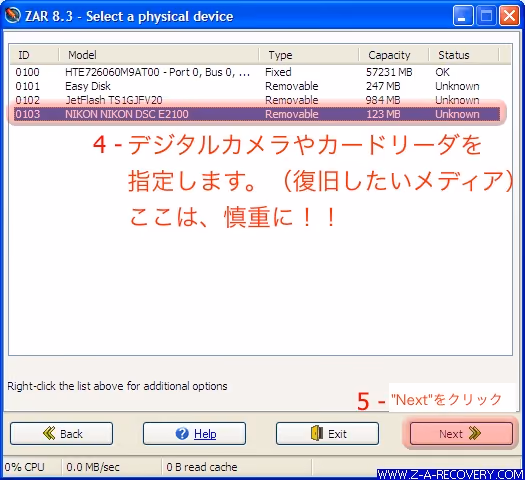Screen dimensions: 525x480
Task: Sort list by Status column header
Action: 464,55
